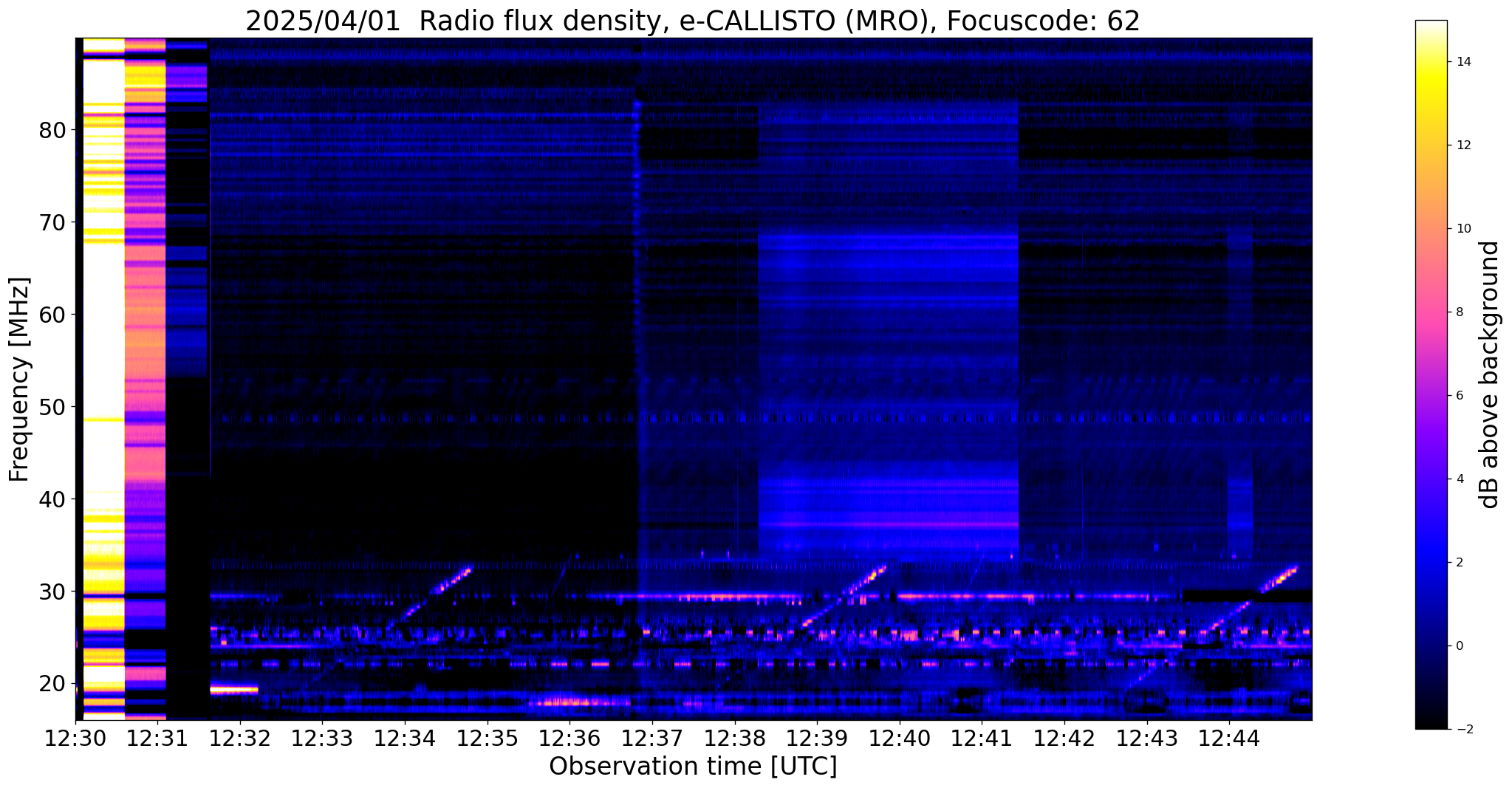Image resolution: width=1512 pixels, height=788 pixels.
Task: Click the colorbar tick label 6
Action: pyautogui.click(x=1459, y=396)
